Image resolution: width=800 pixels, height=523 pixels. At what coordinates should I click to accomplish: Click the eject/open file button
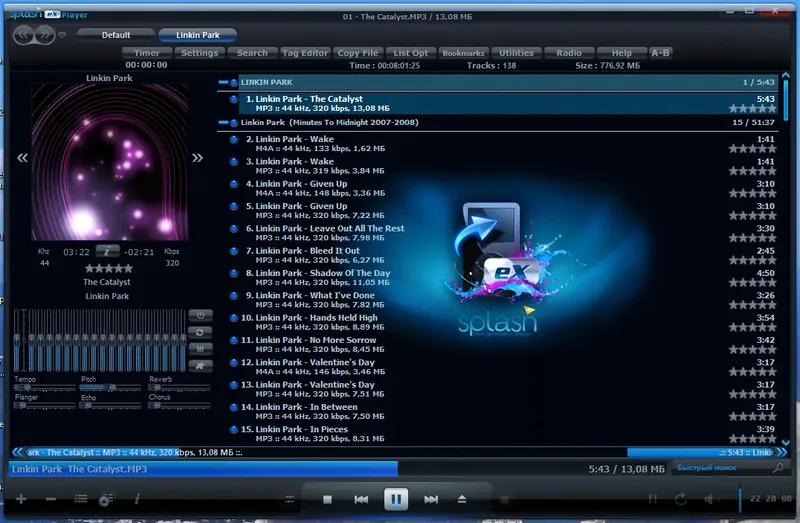coord(462,499)
